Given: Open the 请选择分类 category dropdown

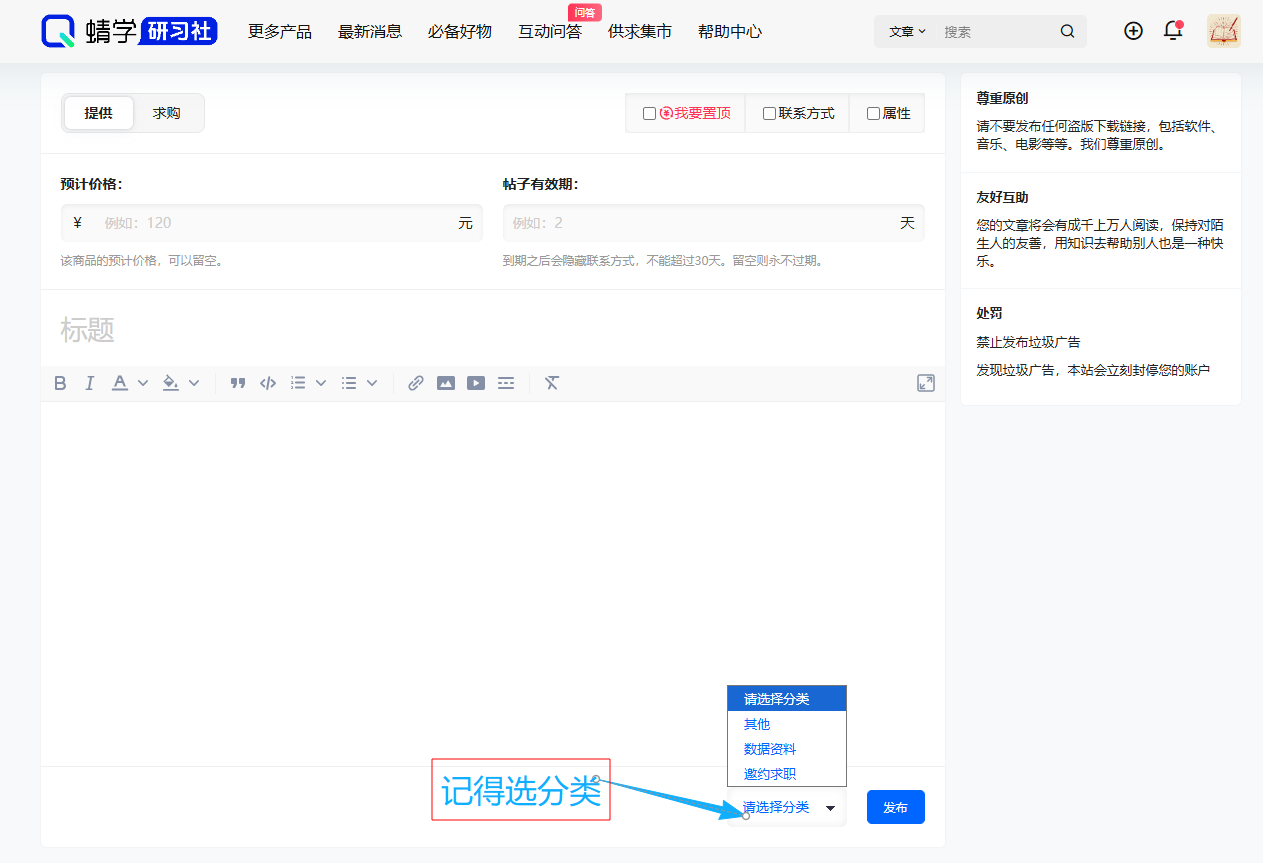Looking at the screenshot, I should pos(788,807).
